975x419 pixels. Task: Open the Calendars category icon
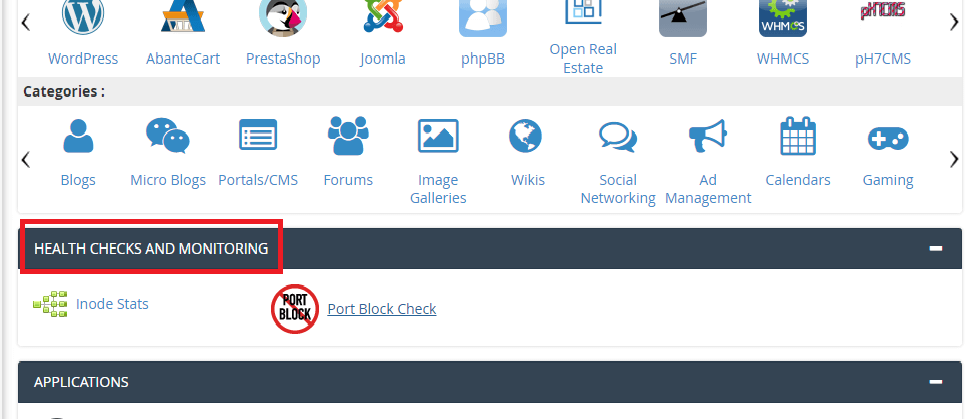click(798, 136)
